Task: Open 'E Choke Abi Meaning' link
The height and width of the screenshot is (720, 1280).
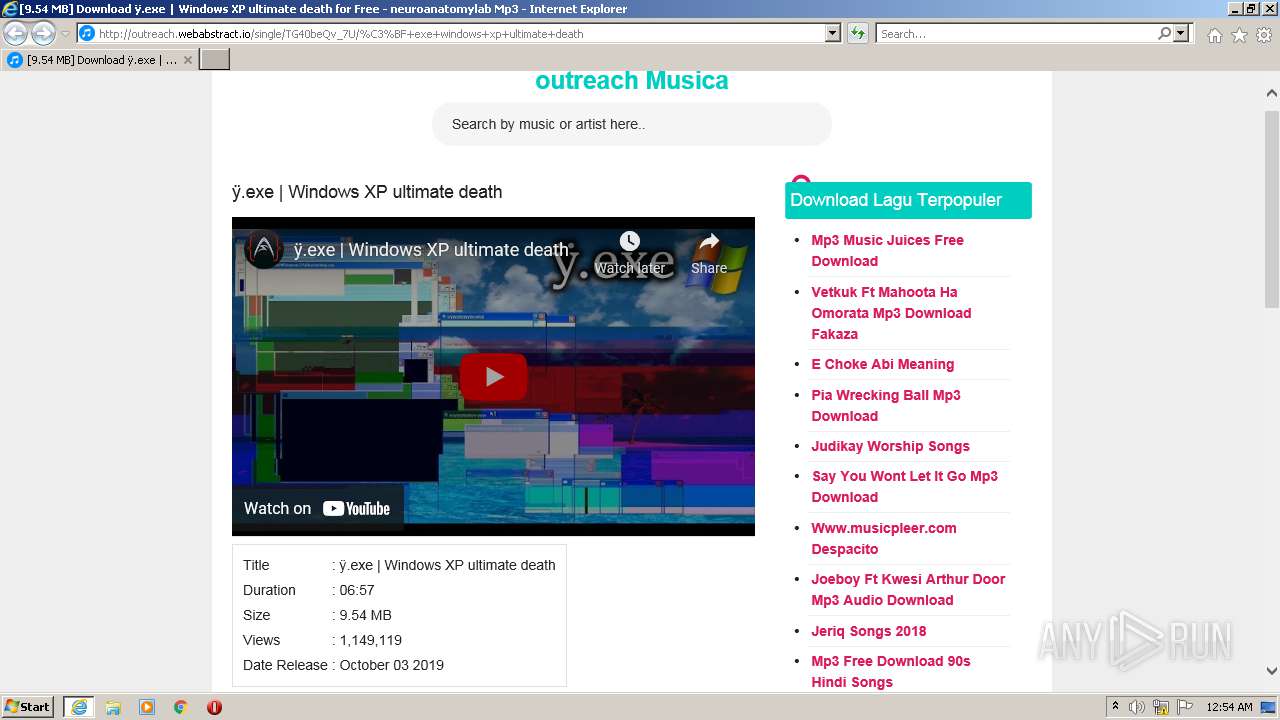Action: (882, 364)
